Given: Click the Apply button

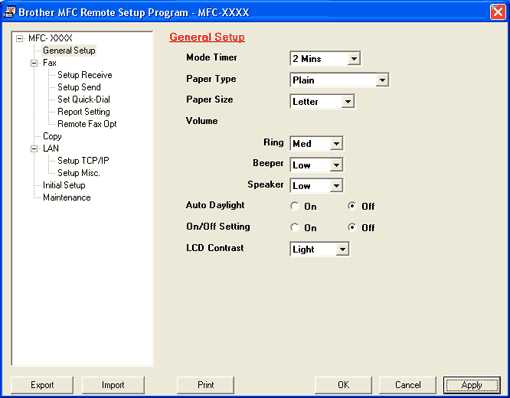Looking at the screenshot, I should (x=472, y=385).
